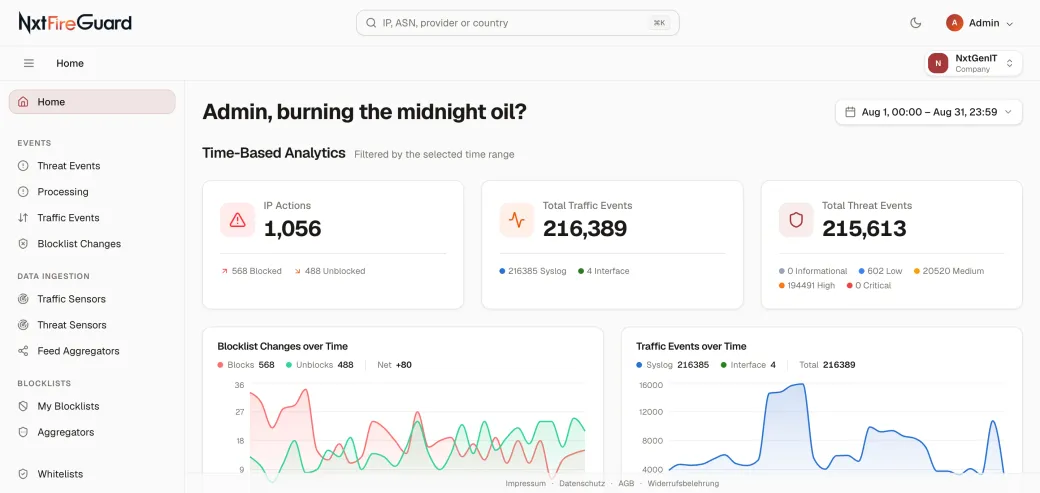Click the Threat Events alert icon
The image size is (1040, 493).
point(23,166)
